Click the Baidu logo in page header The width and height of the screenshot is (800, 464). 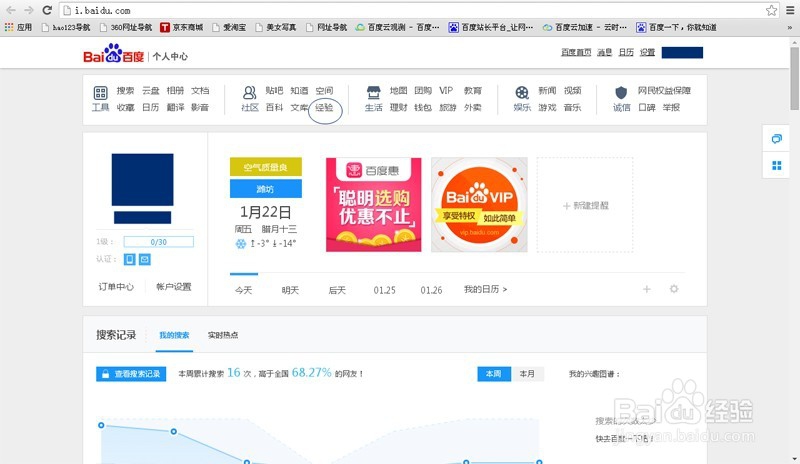coord(114,54)
